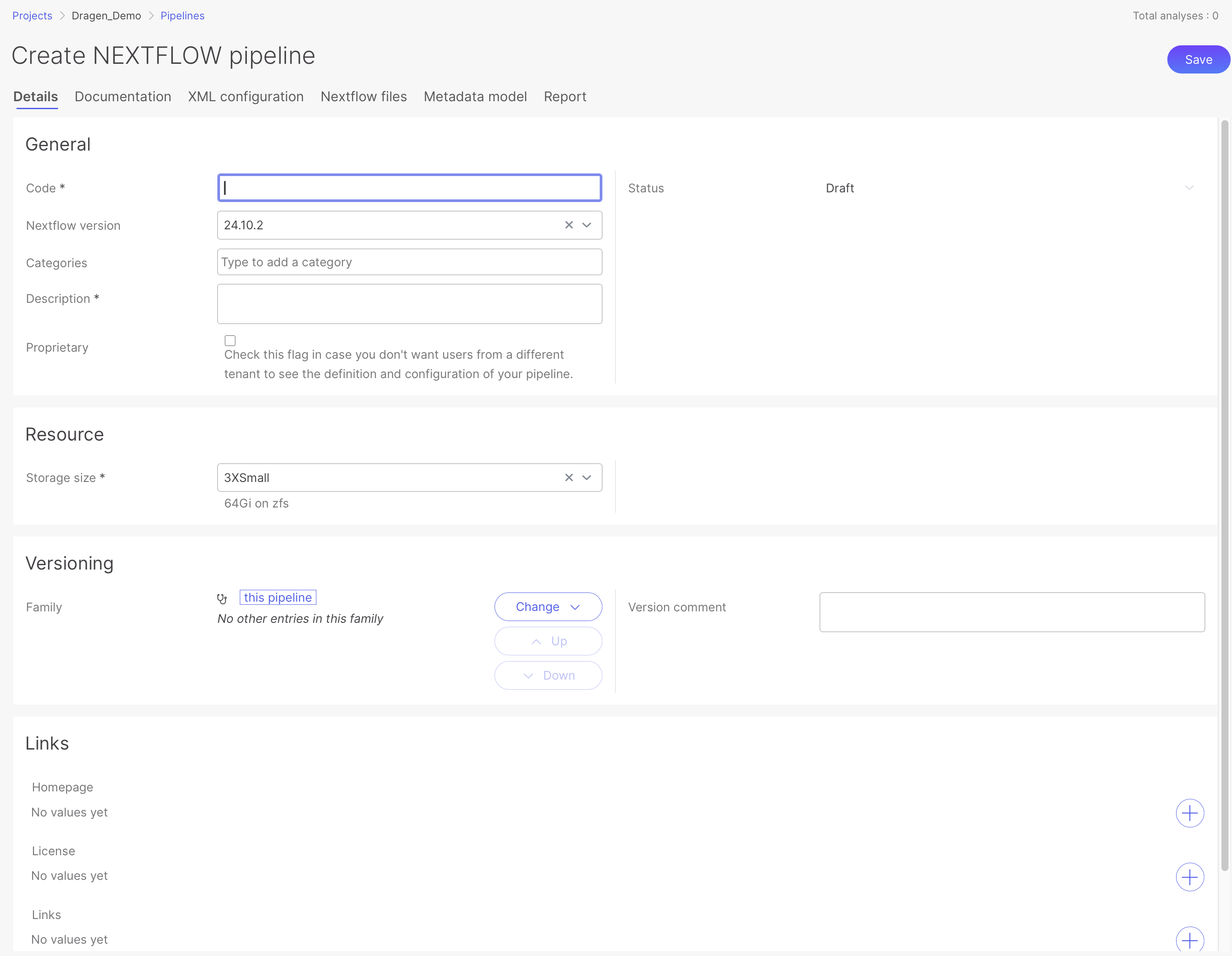1232x956 pixels.
Task: Clear the Storage size value
Action: click(x=568, y=478)
